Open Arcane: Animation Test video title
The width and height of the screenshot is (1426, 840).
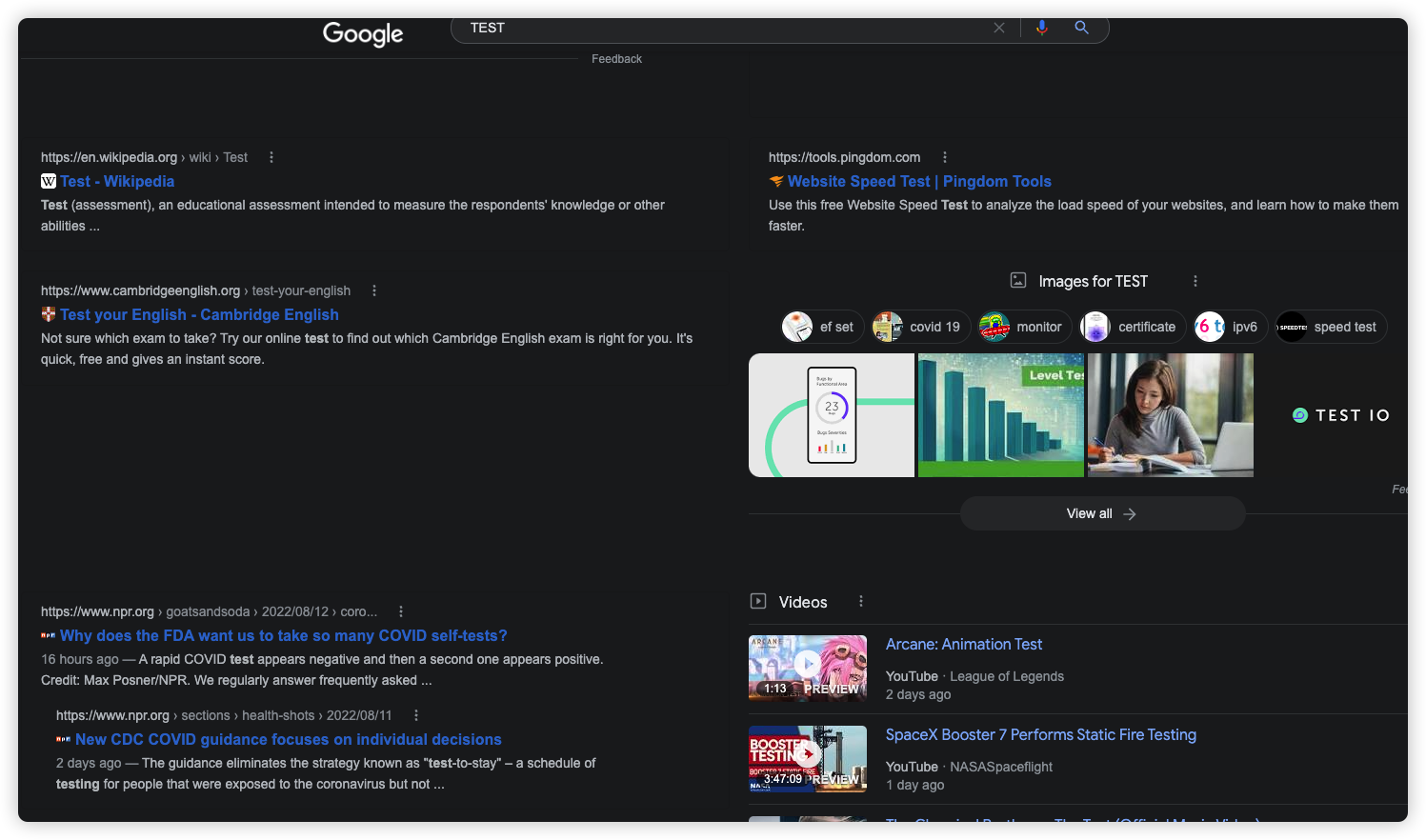[x=964, y=644]
